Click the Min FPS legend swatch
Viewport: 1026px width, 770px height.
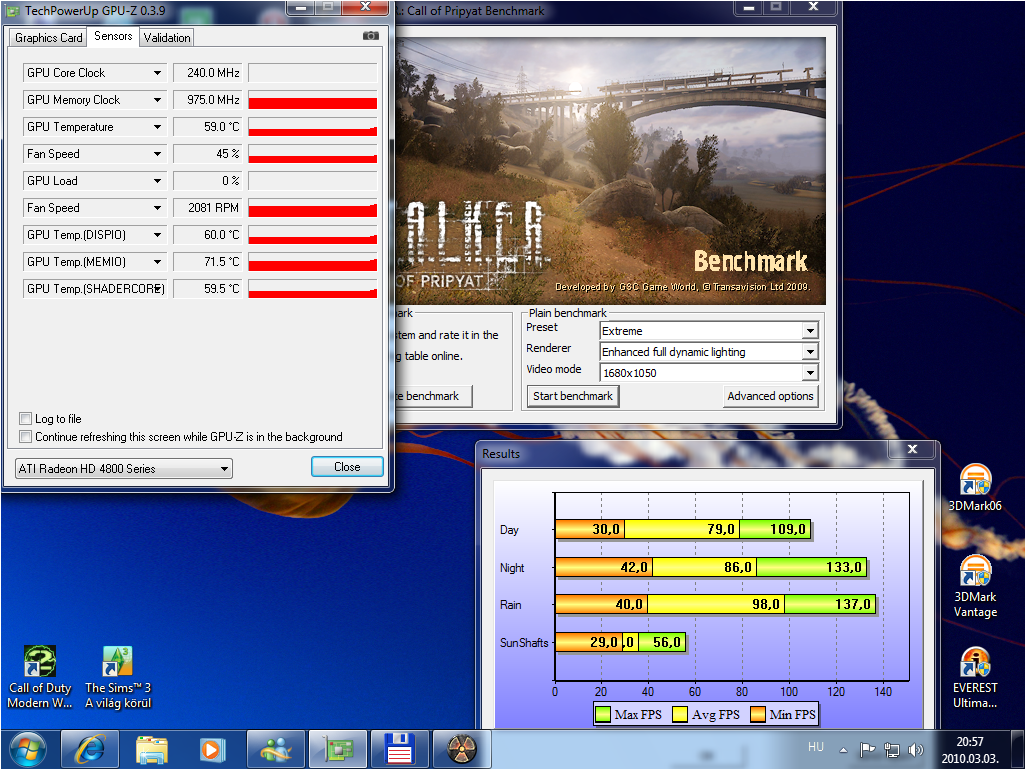pos(758,714)
